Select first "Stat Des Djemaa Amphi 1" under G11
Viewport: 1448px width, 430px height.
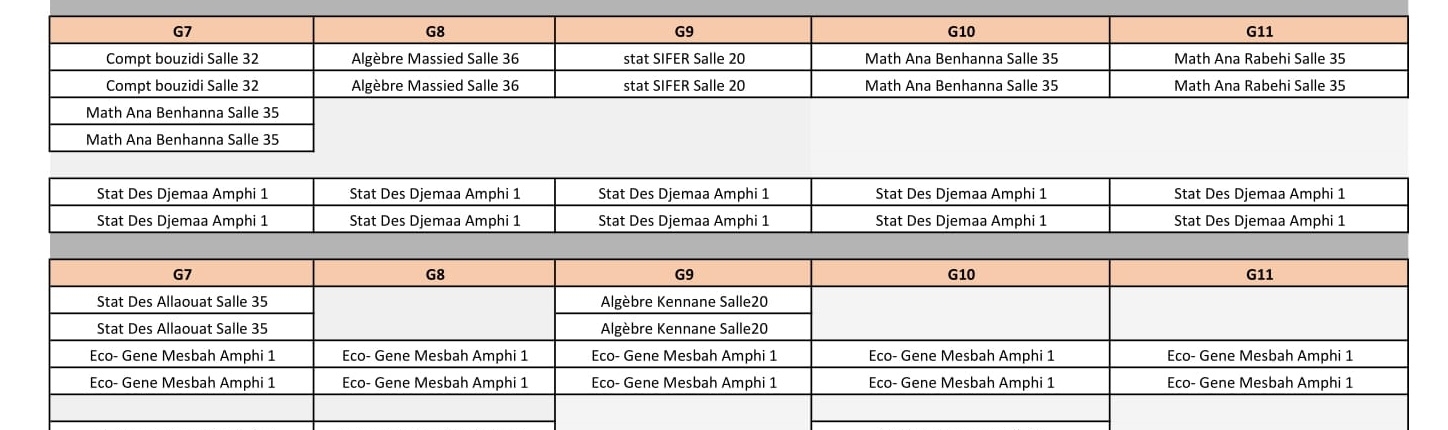(1259, 193)
